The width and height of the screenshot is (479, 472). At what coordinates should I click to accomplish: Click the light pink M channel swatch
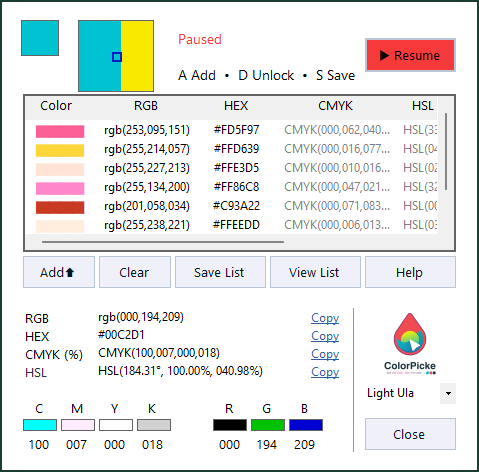(x=78, y=425)
